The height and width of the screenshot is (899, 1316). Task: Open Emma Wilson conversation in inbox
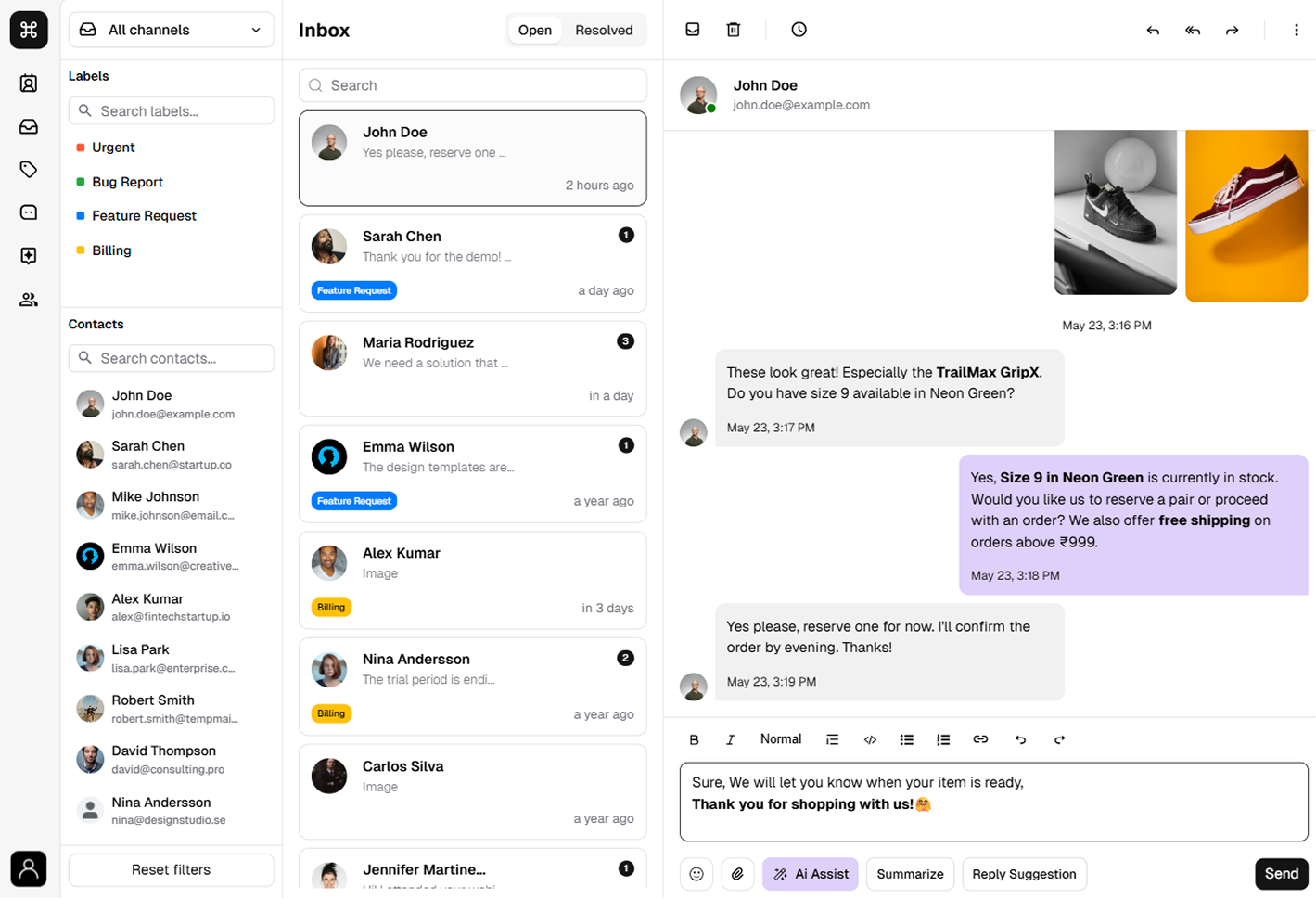point(473,474)
